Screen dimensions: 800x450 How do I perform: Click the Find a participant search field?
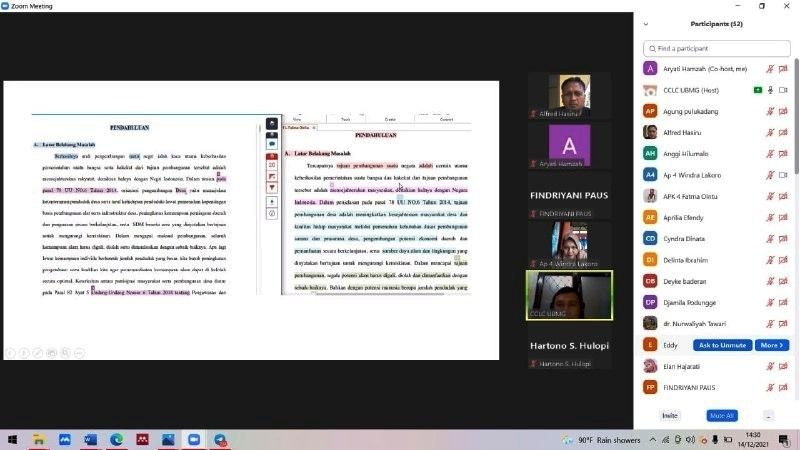pos(716,47)
